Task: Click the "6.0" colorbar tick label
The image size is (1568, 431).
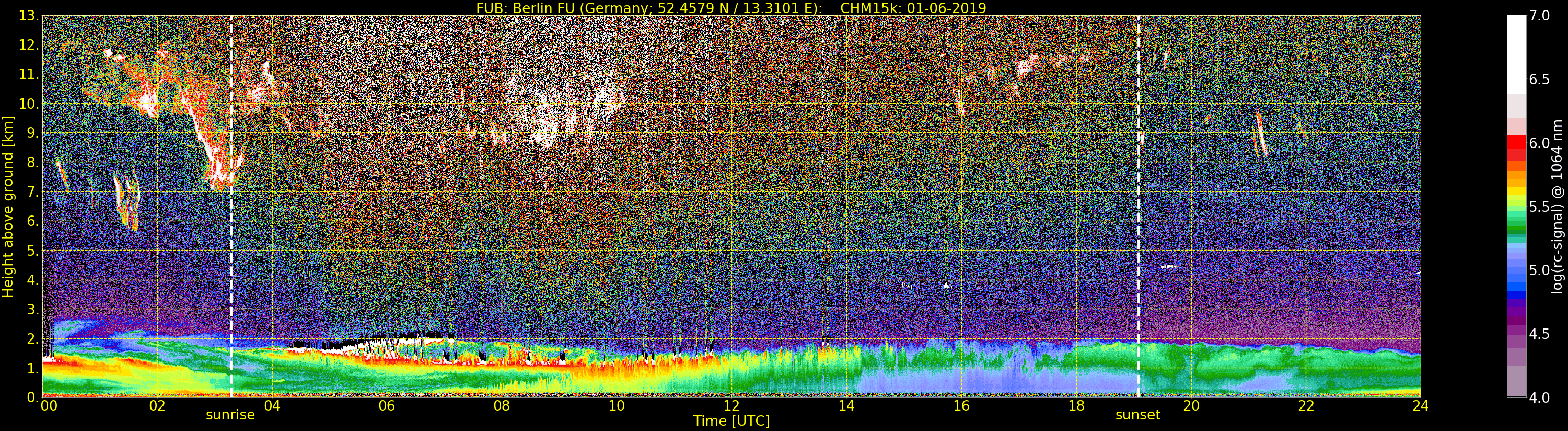Action: [1539, 143]
